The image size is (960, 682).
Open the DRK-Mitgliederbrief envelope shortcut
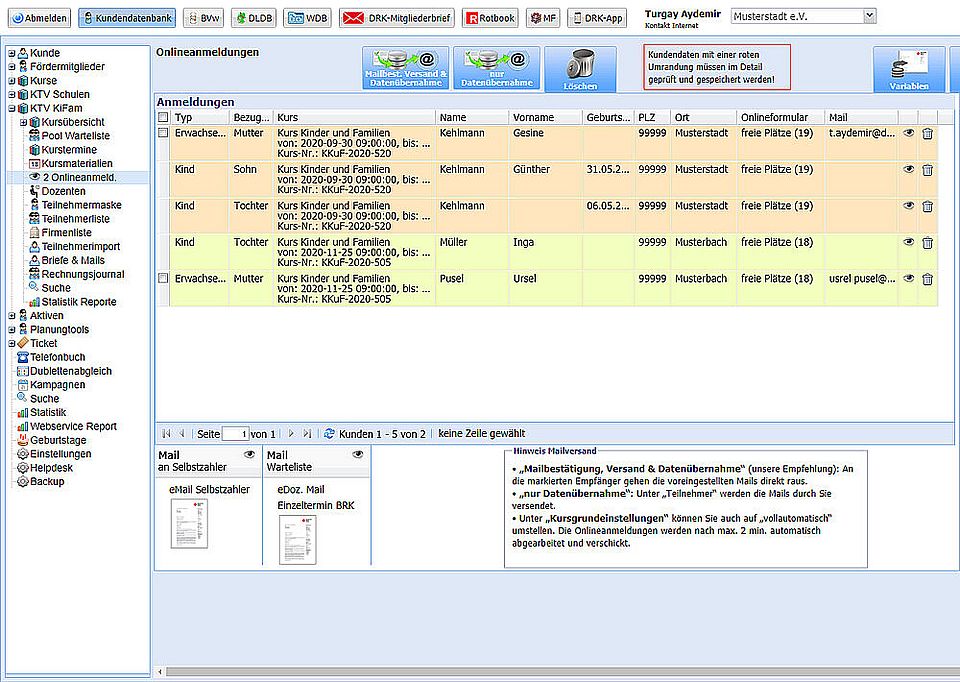(x=395, y=18)
